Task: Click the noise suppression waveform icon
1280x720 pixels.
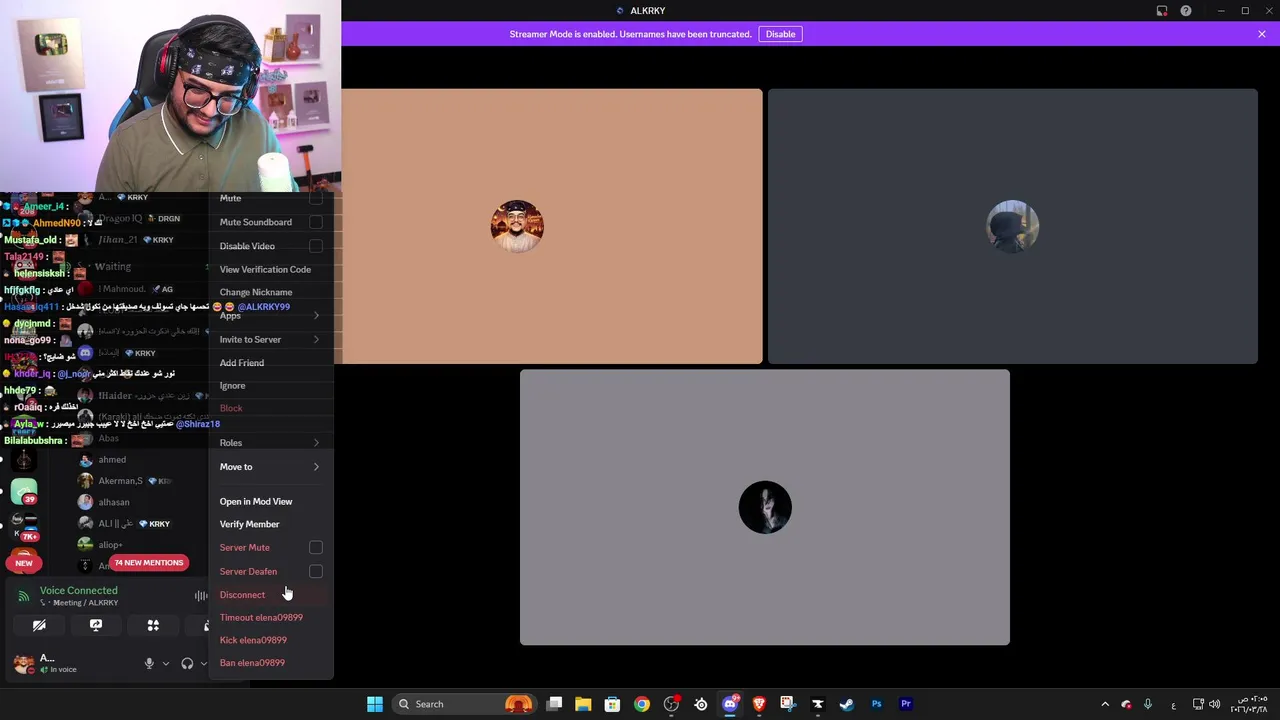Action: pos(201,596)
